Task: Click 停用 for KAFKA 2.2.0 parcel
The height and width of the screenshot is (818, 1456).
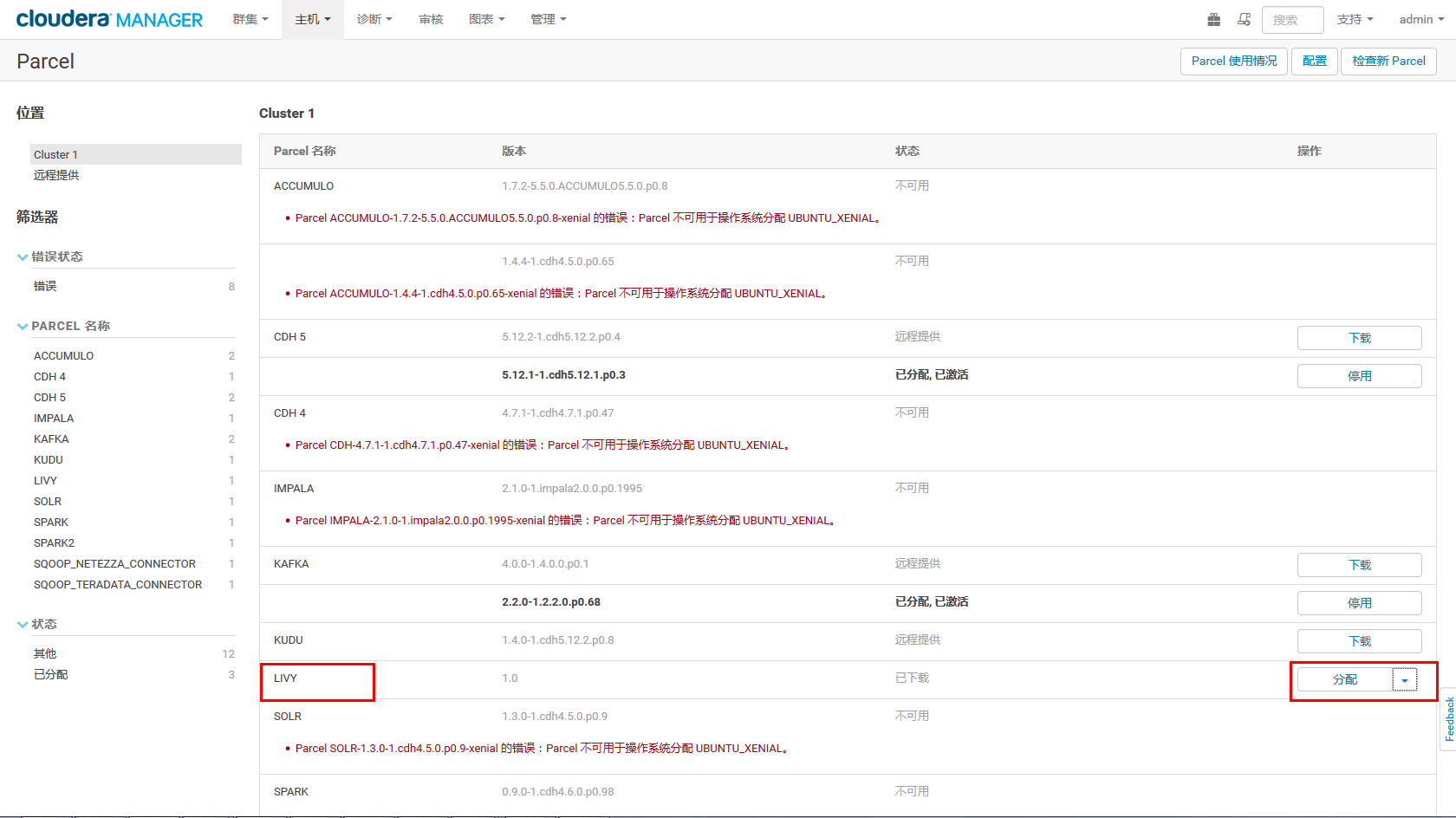Action: 1359,603
